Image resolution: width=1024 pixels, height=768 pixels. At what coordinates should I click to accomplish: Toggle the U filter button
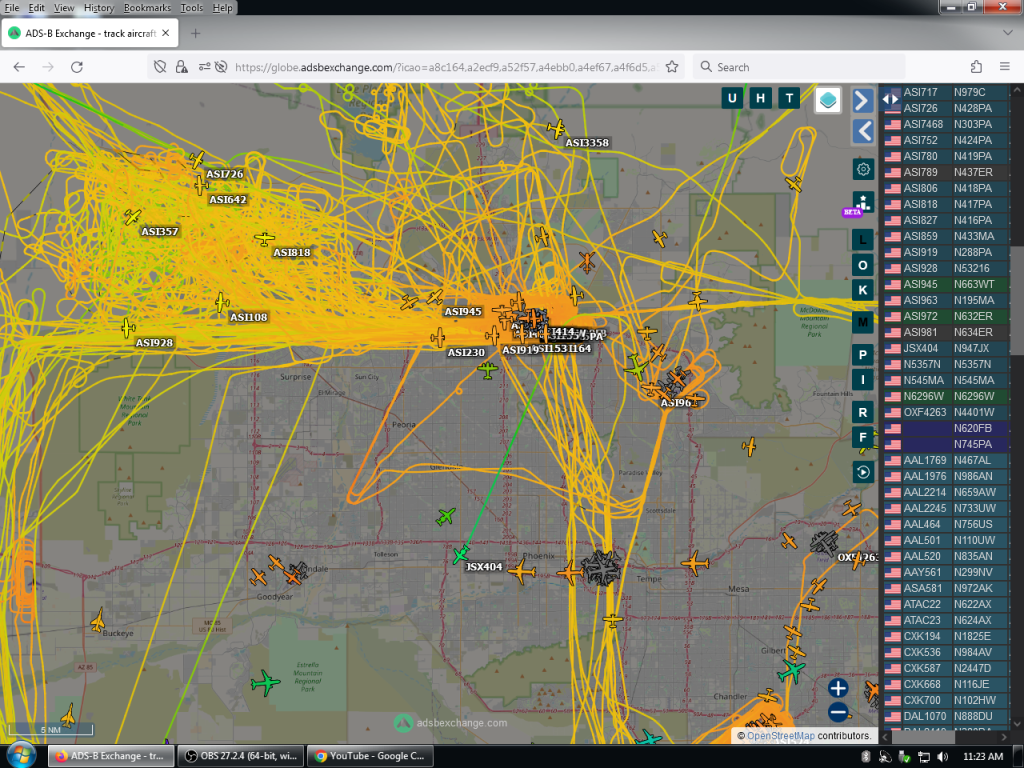click(x=731, y=99)
